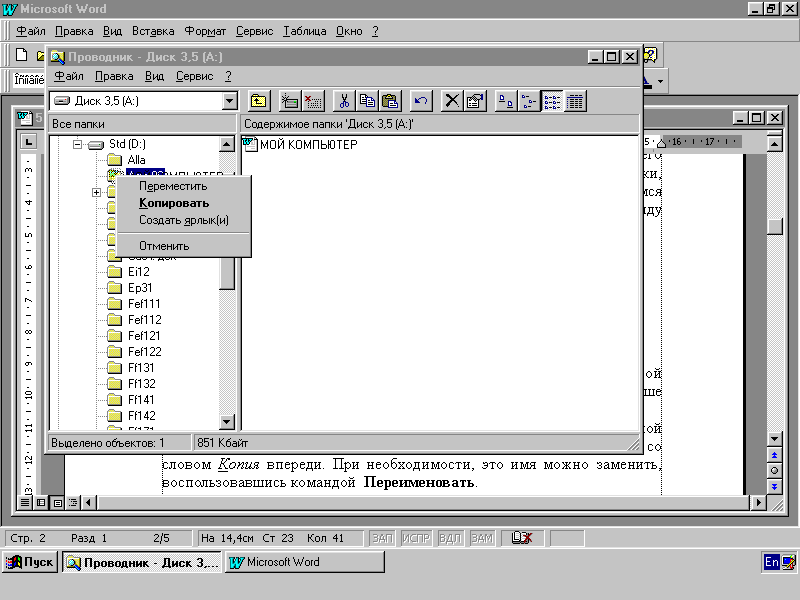The height and width of the screenshot is (600, 800).
Task: Open Word's font color dropdown arrow
Action: pos(661,81)
